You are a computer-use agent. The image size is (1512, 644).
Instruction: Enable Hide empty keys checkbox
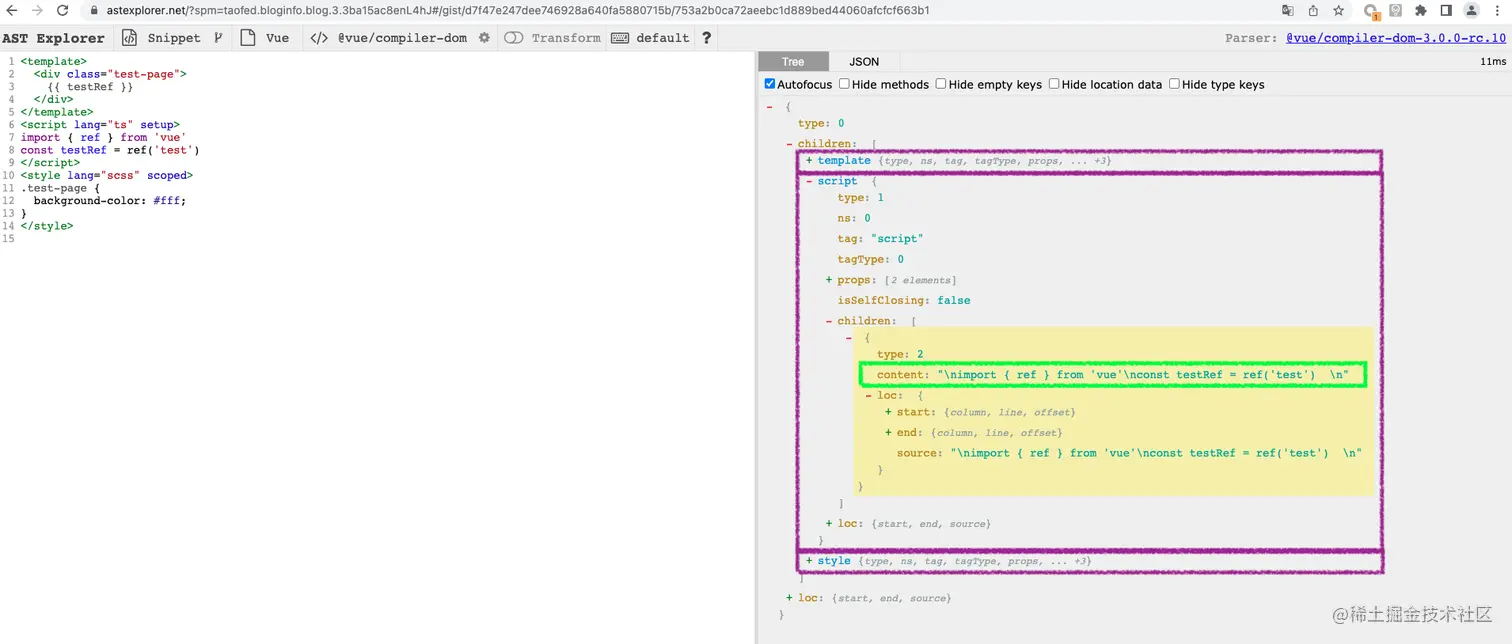[941, 84]
